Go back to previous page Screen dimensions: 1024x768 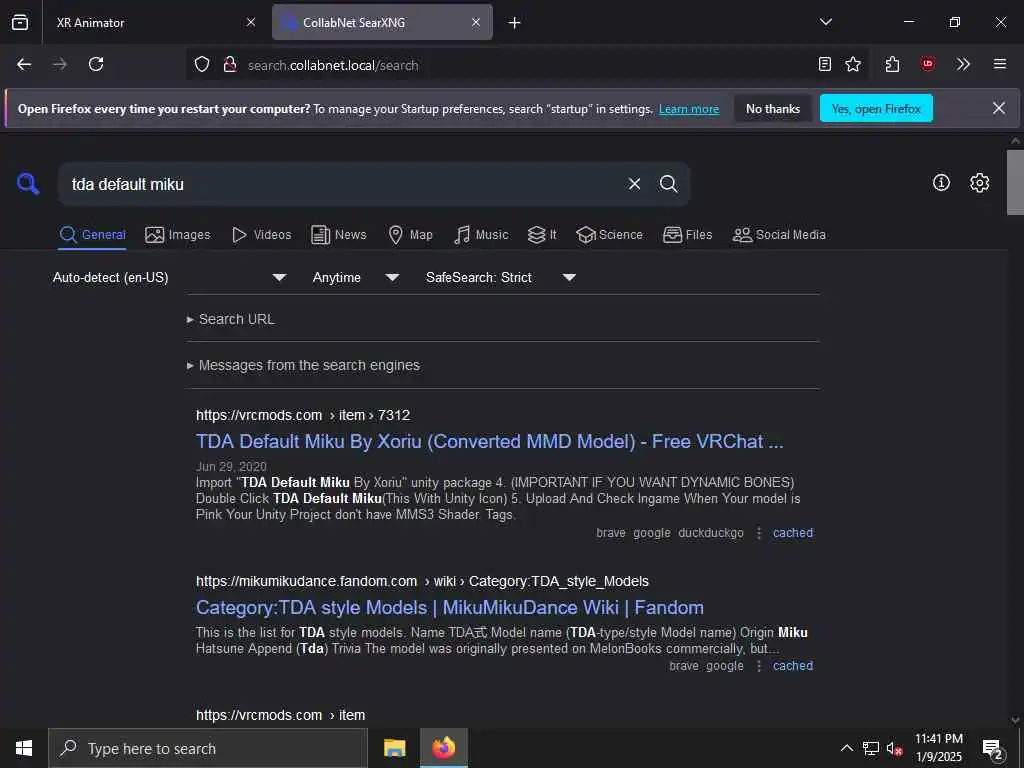click(x=24, y=64)
